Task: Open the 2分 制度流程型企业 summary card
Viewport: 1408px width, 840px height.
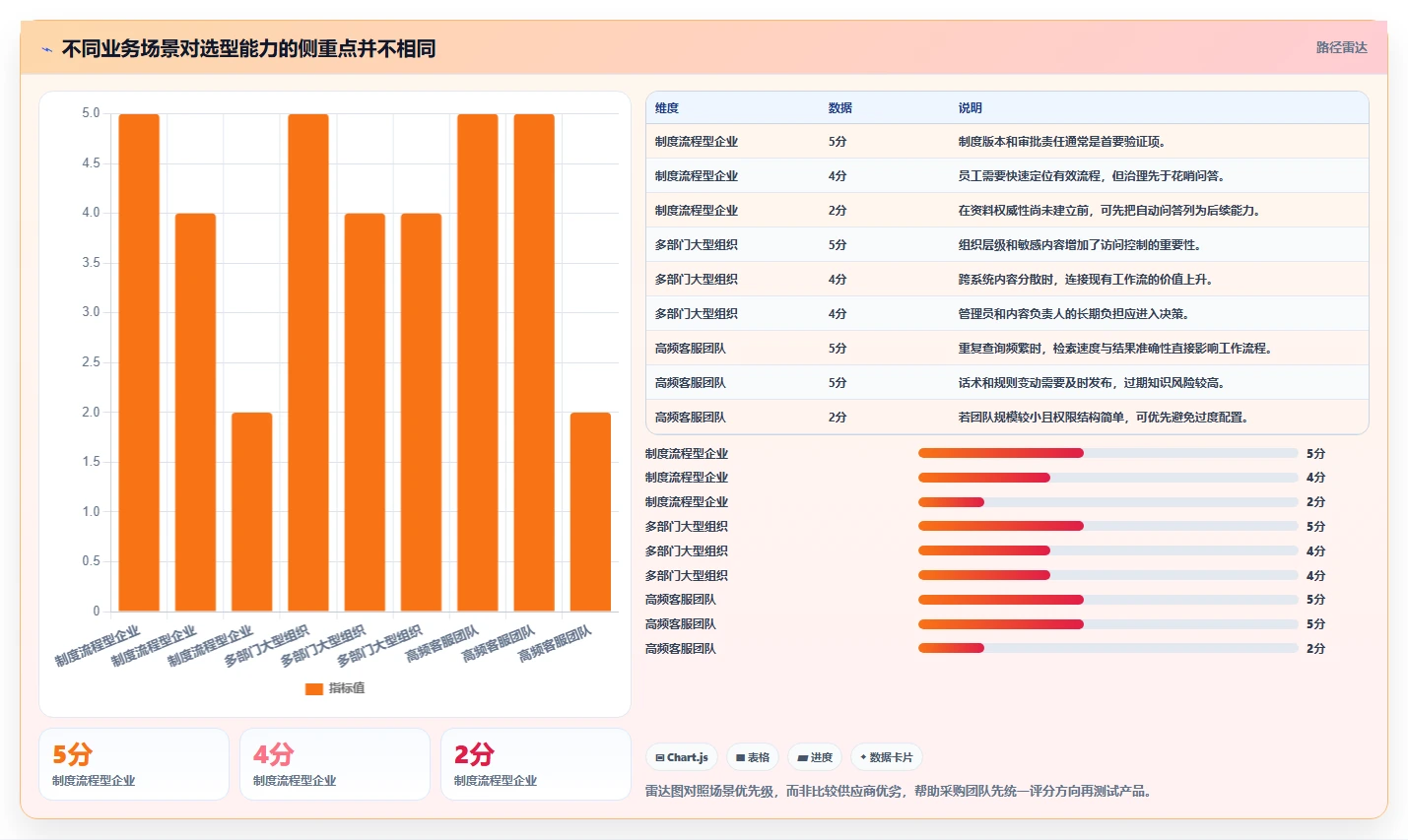Action: [536, 764]
